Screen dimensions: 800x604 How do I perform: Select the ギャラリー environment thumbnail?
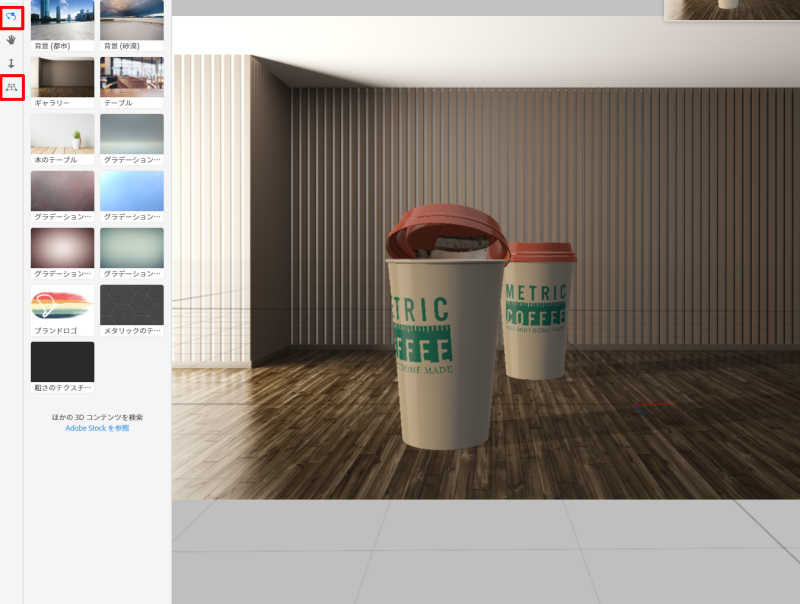[62, 77]
